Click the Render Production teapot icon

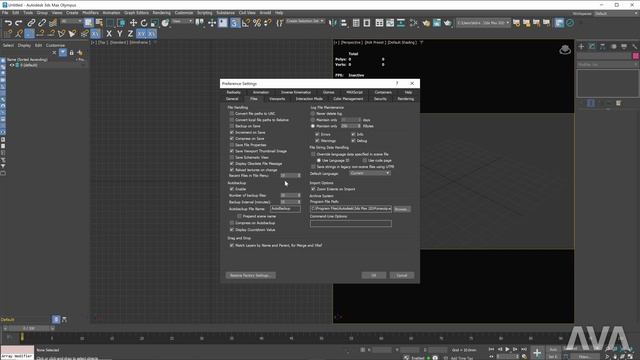(x=448, y=23)
